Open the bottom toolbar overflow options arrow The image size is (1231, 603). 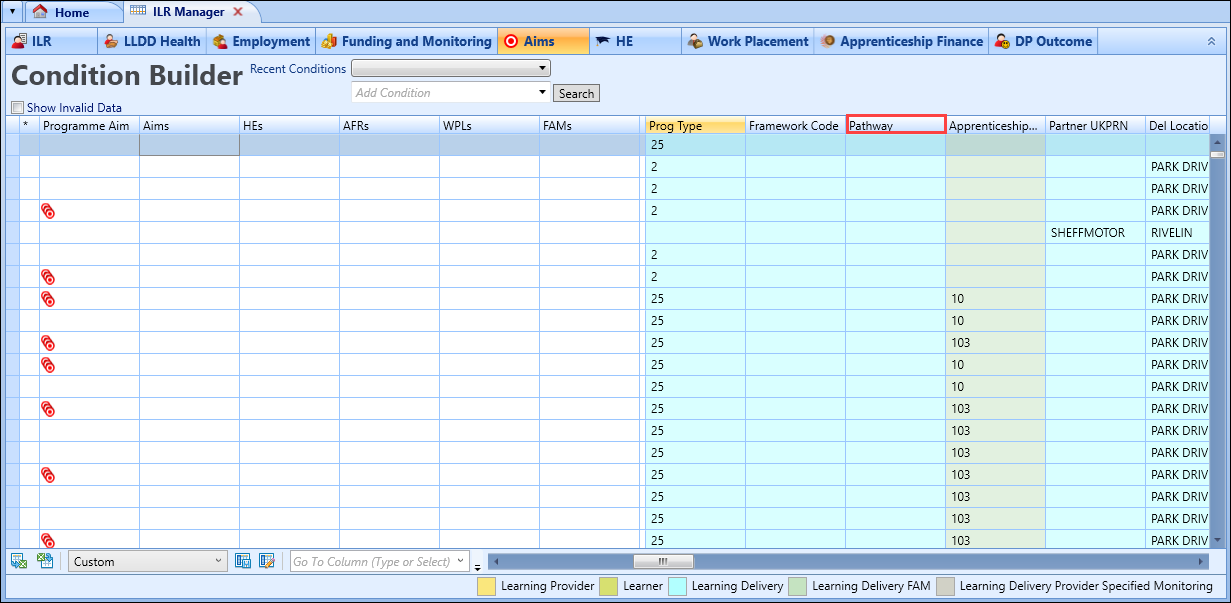(x=478, y=566)
